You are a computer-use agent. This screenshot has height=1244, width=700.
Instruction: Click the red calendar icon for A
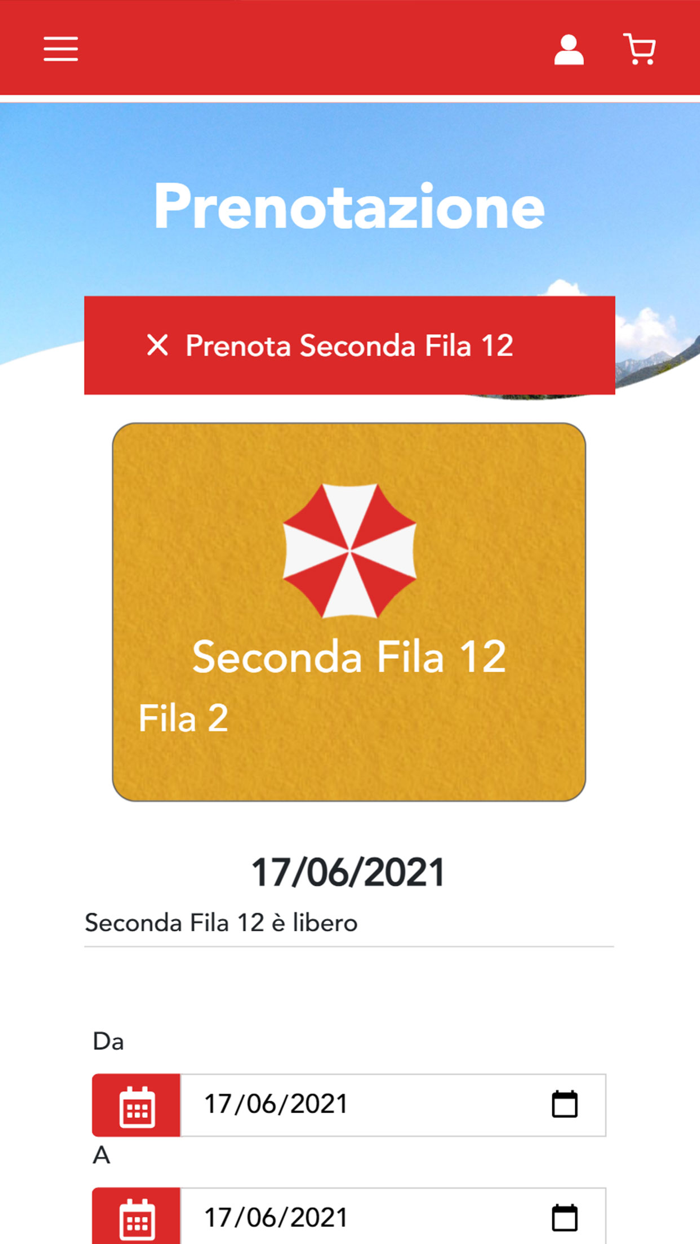click(x=136, y=1216)
